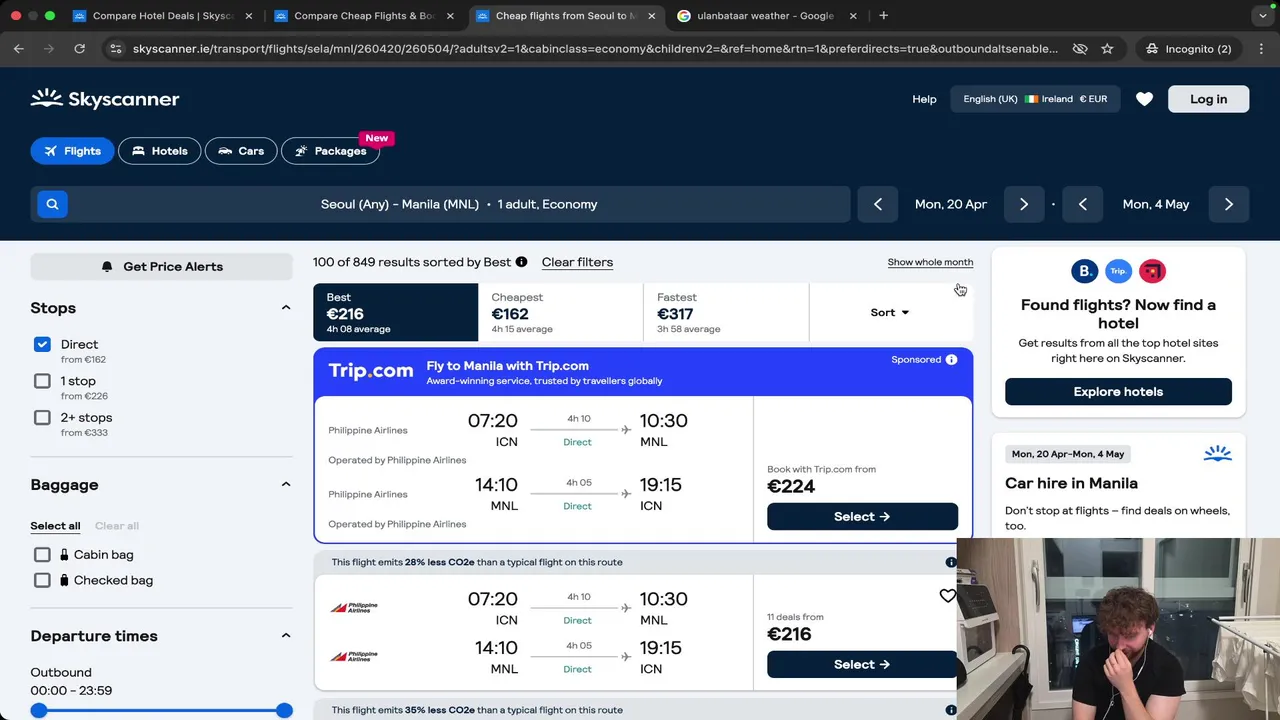This screenshot has height=720, width=1280.
Task: Collapse the Baggage filter section
Action: click(285, 485)
